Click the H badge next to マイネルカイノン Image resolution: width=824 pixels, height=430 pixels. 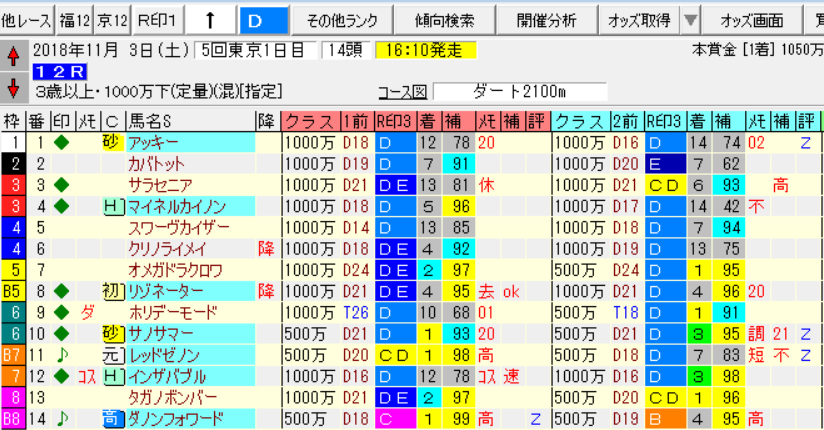[x=113, y=206]
